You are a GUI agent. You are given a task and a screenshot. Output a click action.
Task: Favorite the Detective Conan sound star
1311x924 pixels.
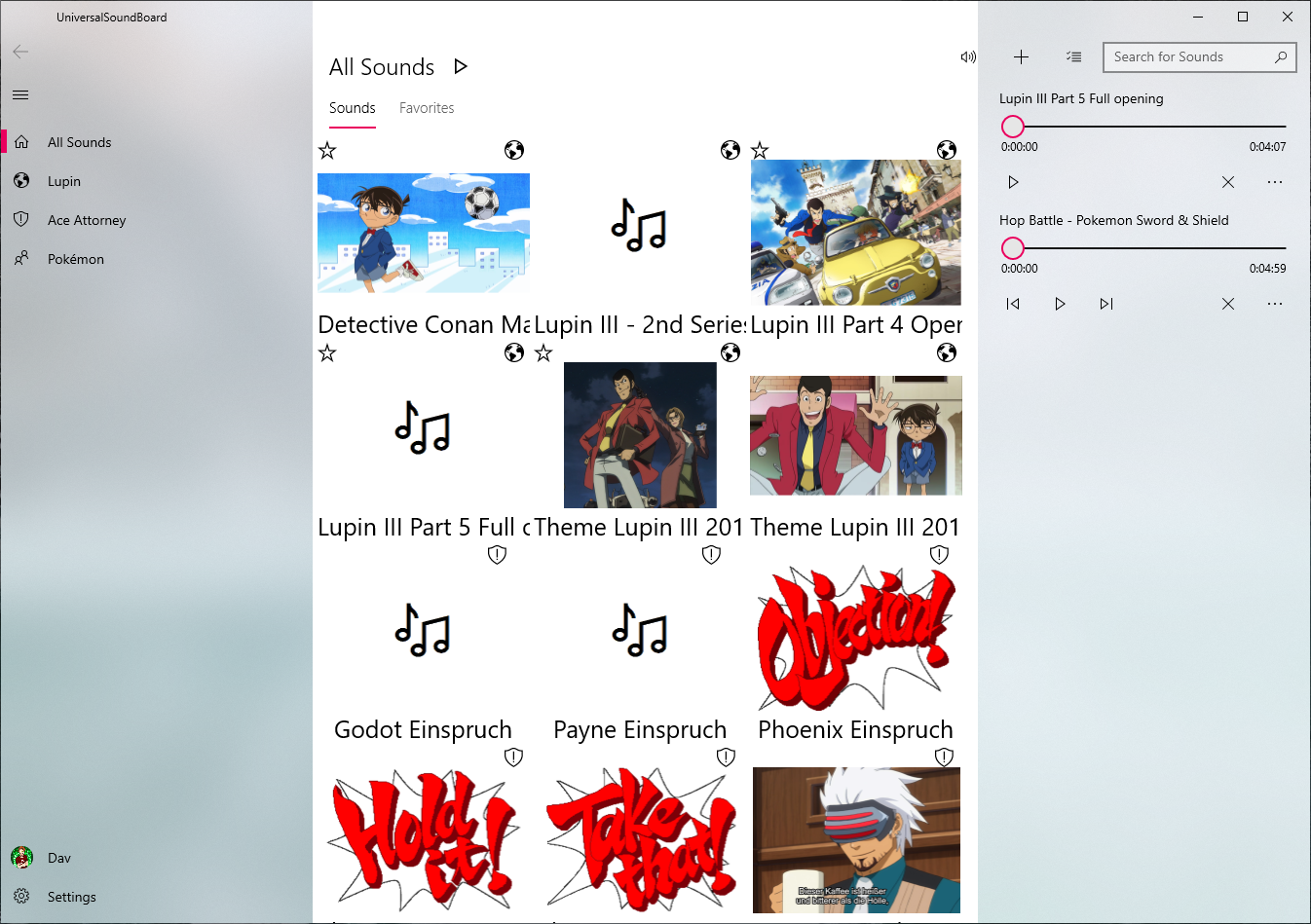(327, 150)
